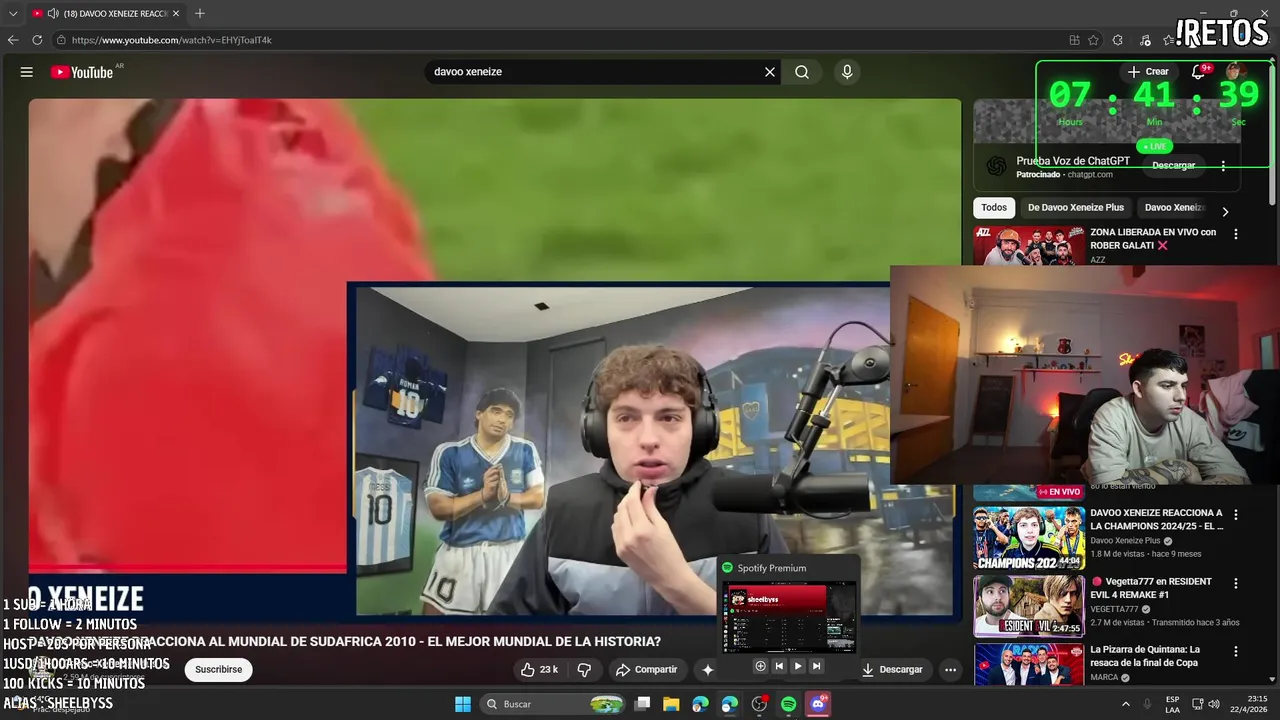Open Discord from the taskbar

(x=818, y=704)
